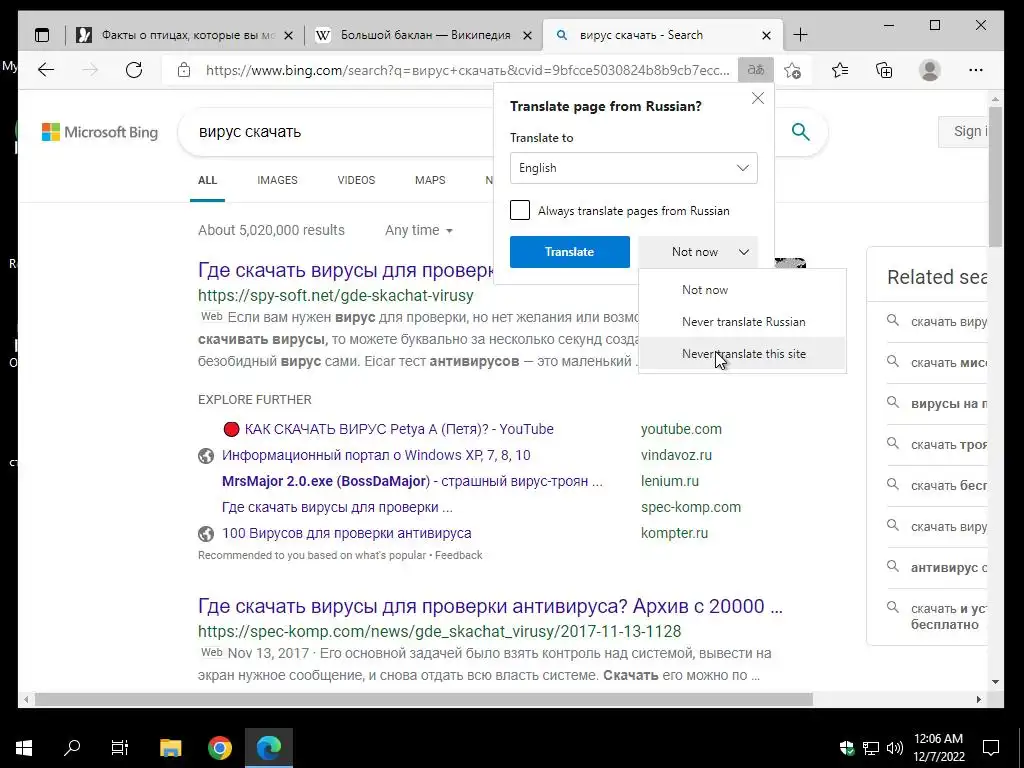1024x768 pixels.
Task: Click the vertical page scrollbar thumb
Action: pyautogui.click(x=995, y=177)
